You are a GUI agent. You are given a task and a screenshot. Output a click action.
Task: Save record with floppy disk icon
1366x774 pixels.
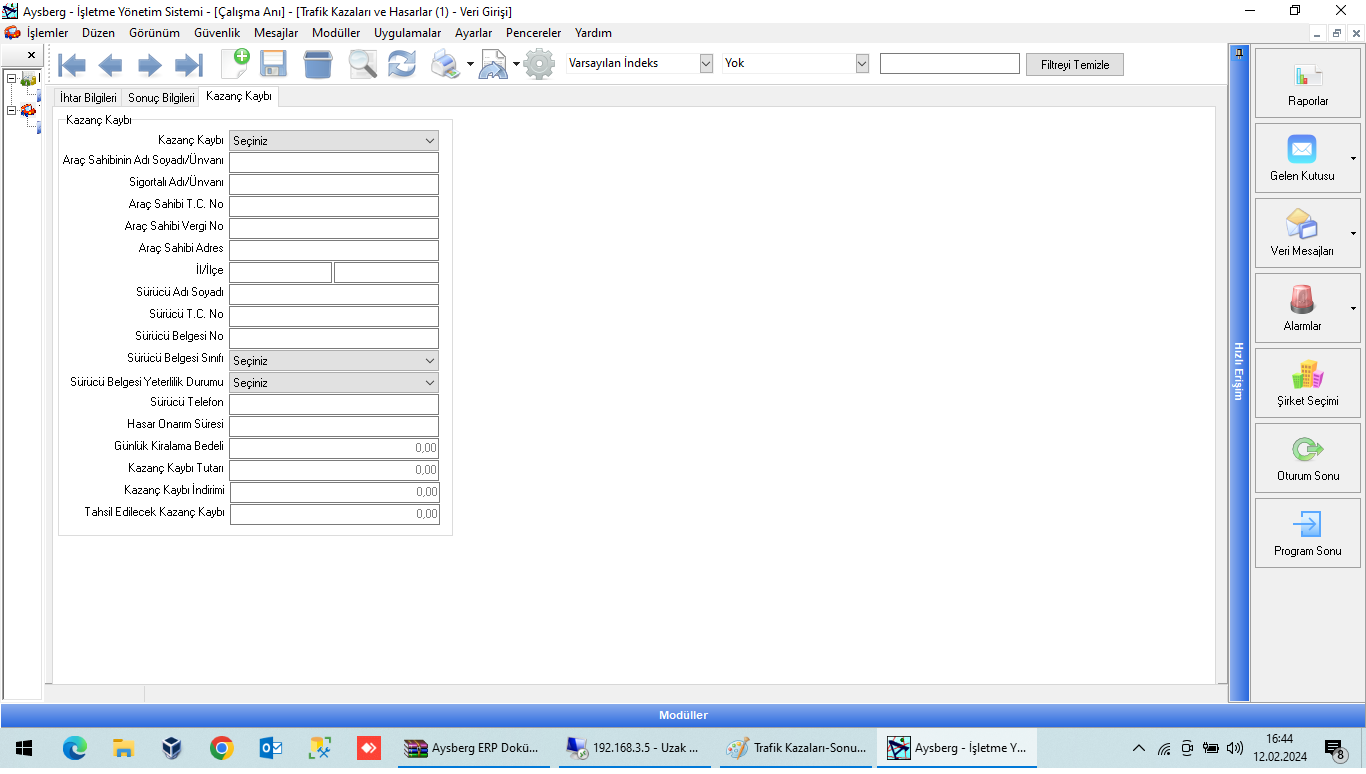[x=273, y=65]
